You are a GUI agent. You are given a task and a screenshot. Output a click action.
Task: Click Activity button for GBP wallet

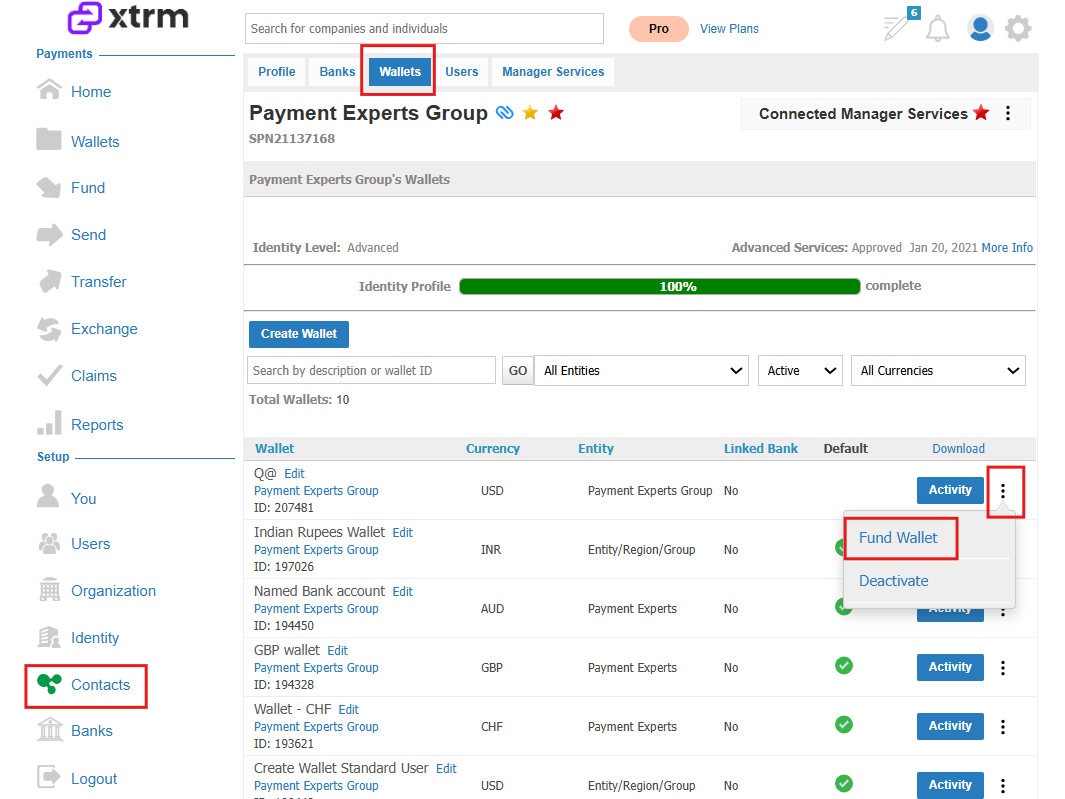click(x=950, y=667)
